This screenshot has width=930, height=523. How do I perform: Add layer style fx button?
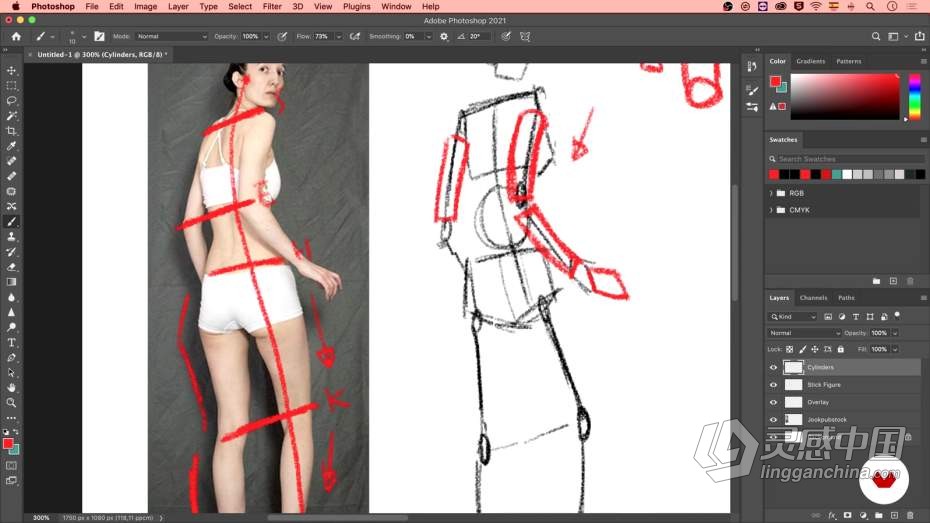pyautogui.click(x=832, y=516)
